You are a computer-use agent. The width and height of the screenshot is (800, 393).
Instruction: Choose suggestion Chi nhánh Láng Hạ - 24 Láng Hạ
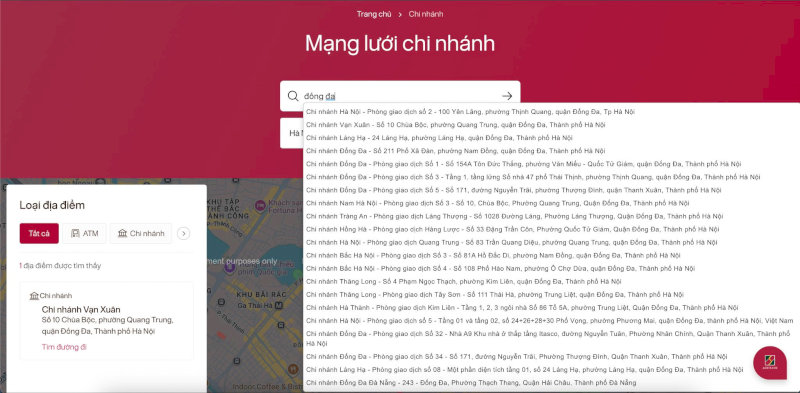(439, 138)
